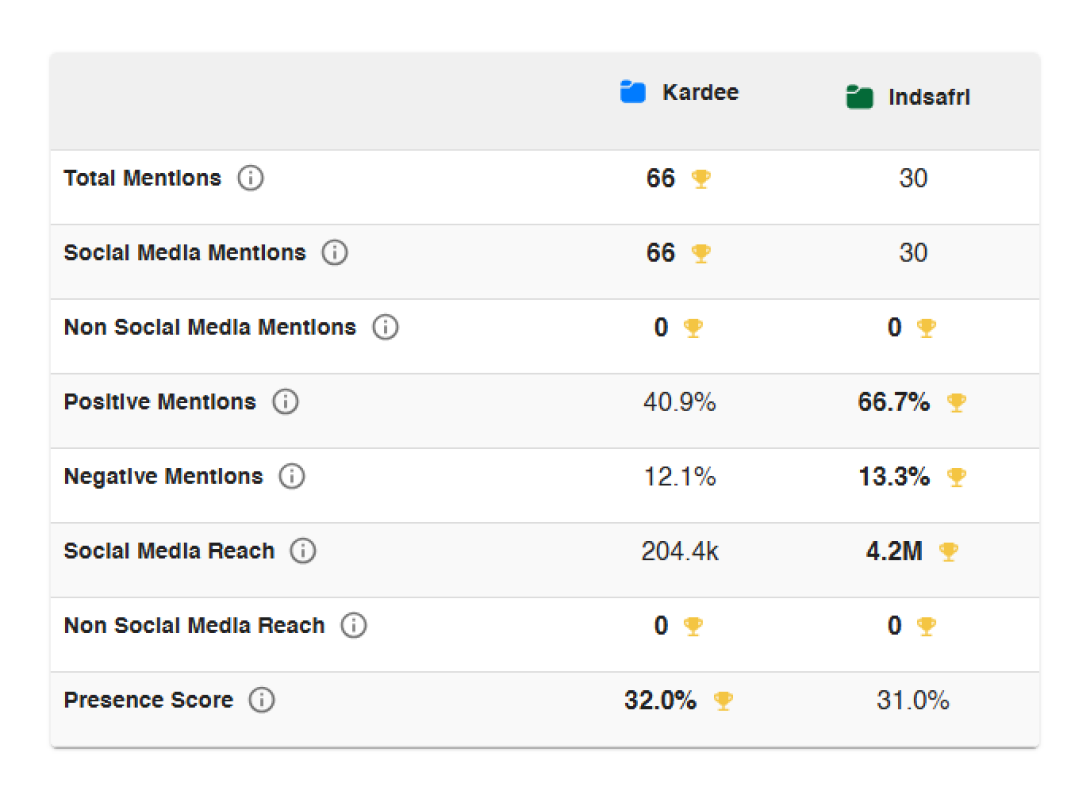Click the blue Kardee folder icon
This screenshot has height=800, width=1090.
click(633, 92)
